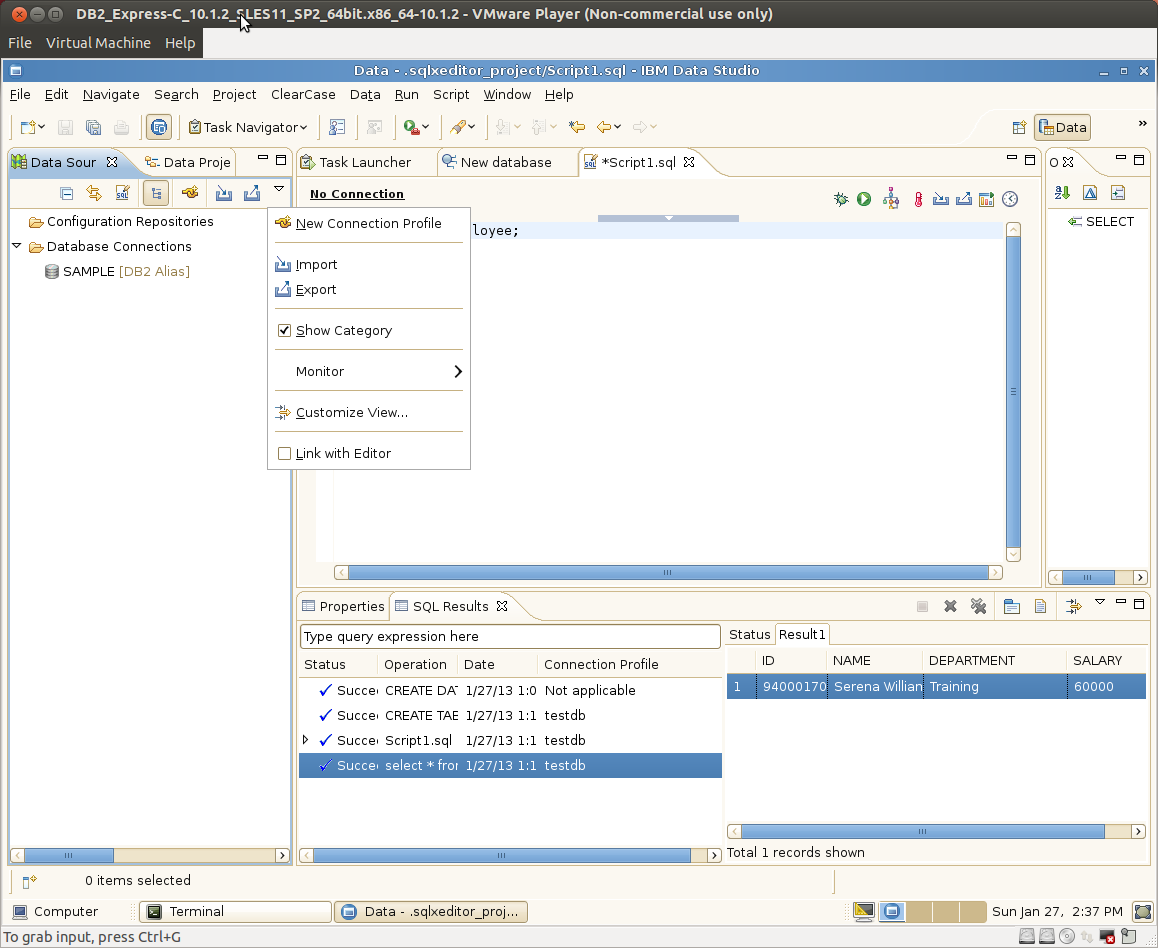Enable Link with Editor
This screenshot has height=948, width=1158.
(285, 453)
